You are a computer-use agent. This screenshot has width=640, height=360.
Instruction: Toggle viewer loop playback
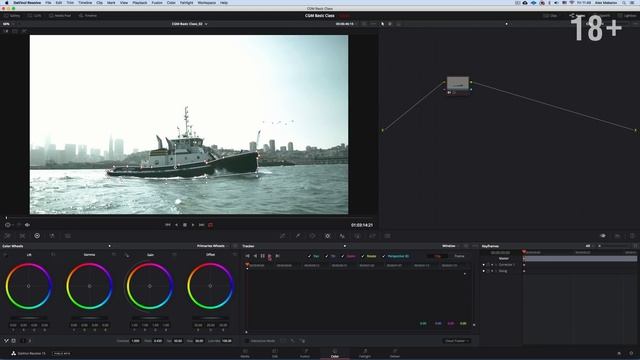point(211,225)
